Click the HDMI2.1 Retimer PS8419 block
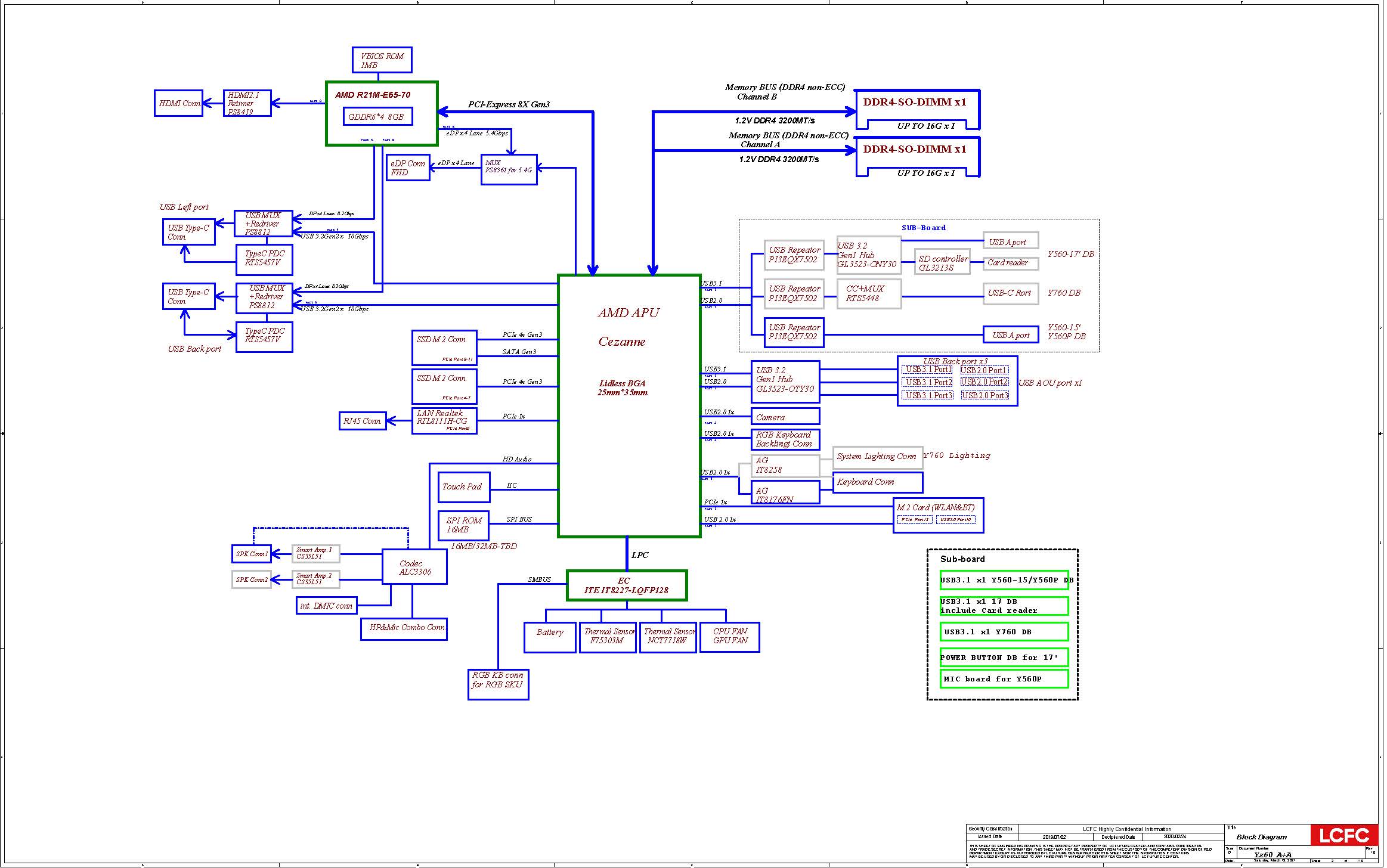 247,103
